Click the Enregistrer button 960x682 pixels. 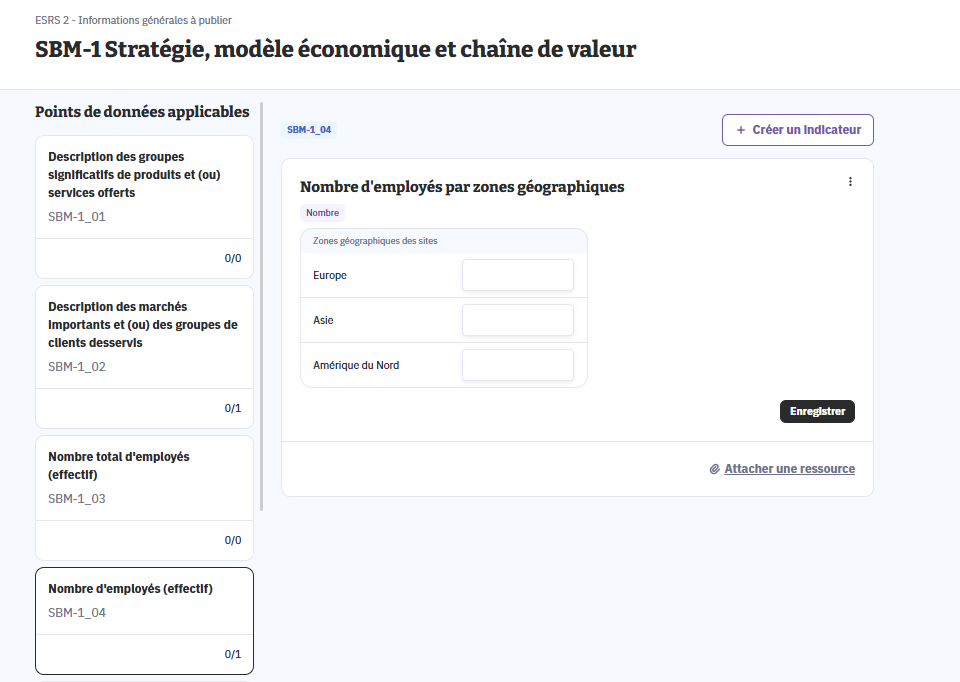(x=817, y=411)
